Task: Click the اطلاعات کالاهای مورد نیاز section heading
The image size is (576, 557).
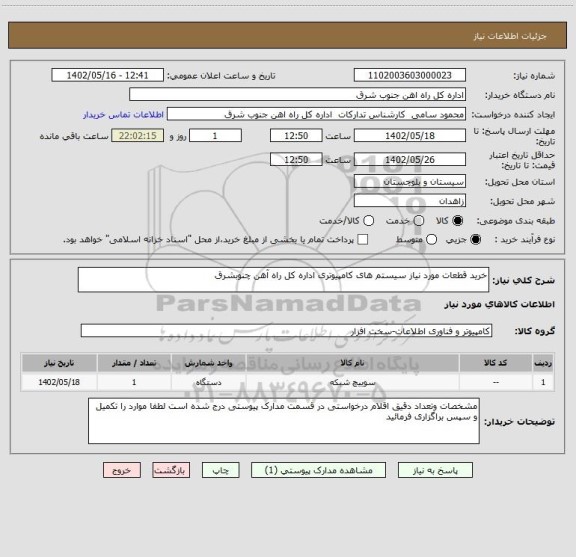Action: pyautogui.click(x=500, y=305)
